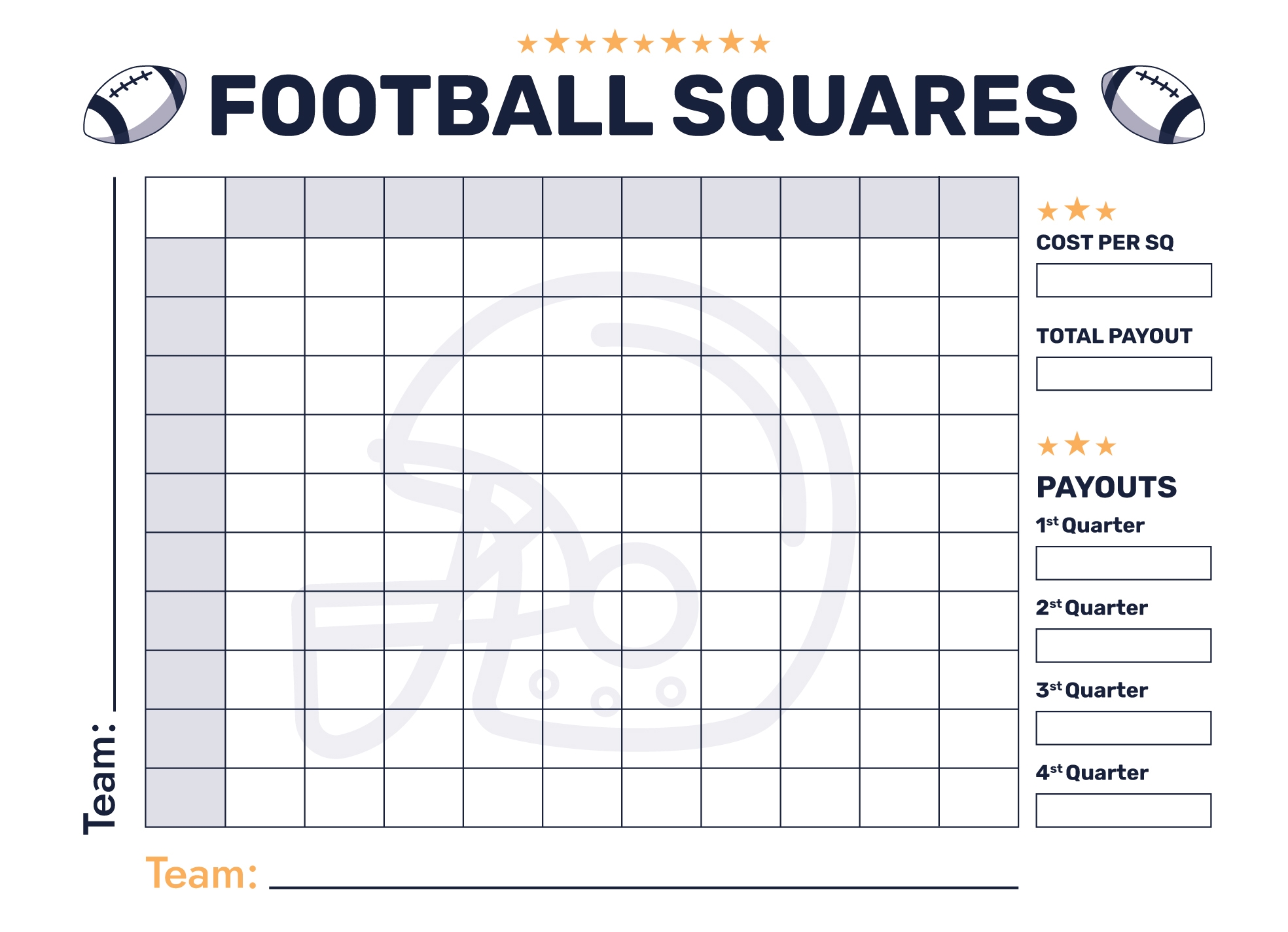Click the 4th Quarter payout box

[1123, 810]
